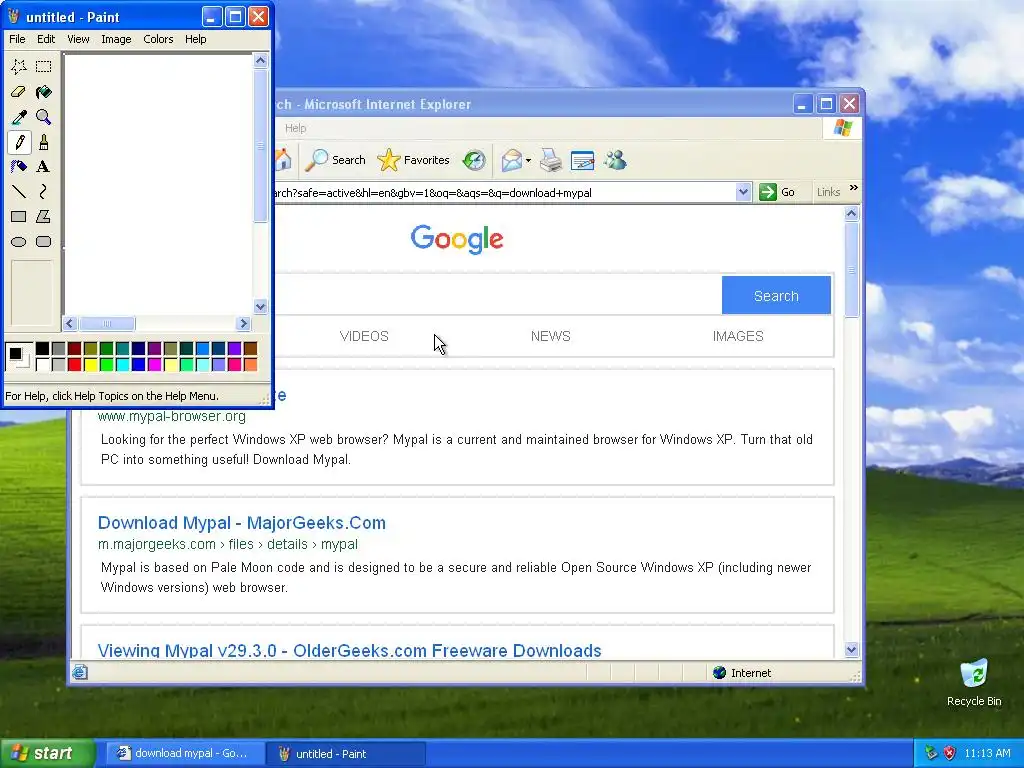
Task: Click the Paint horizontal scroll right arrow
Action: click(x=244, y=323)
